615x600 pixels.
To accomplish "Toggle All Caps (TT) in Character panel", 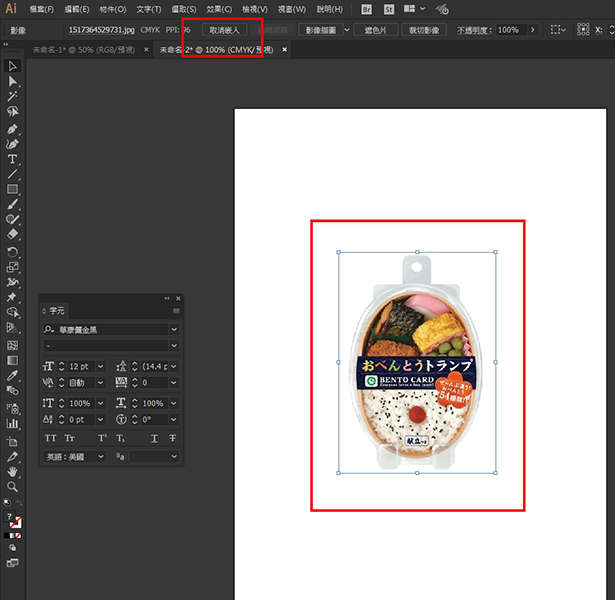I will tap(51, 438).
